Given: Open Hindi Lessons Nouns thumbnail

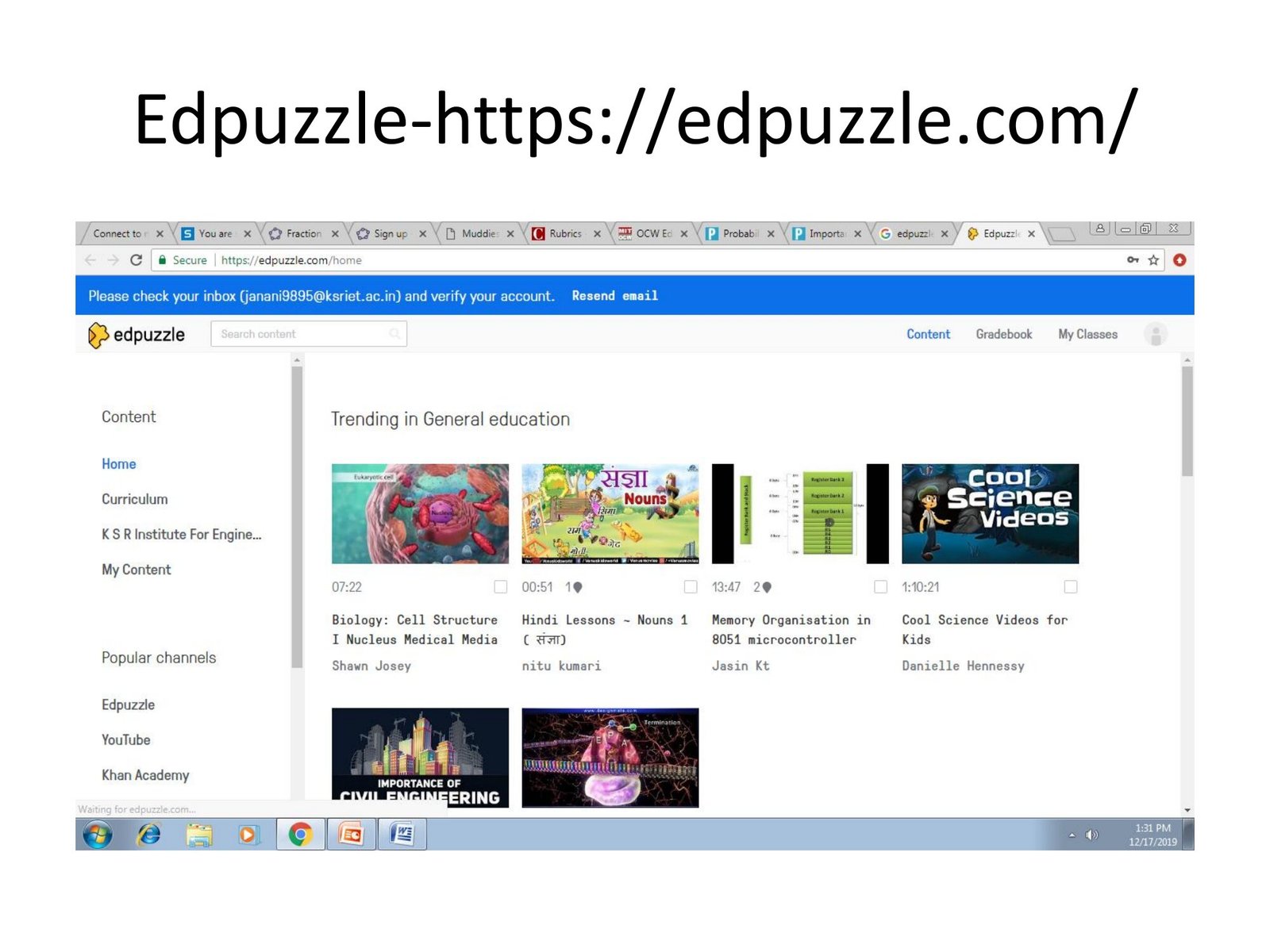Looking at the screenshot, I should coord(610,514).
